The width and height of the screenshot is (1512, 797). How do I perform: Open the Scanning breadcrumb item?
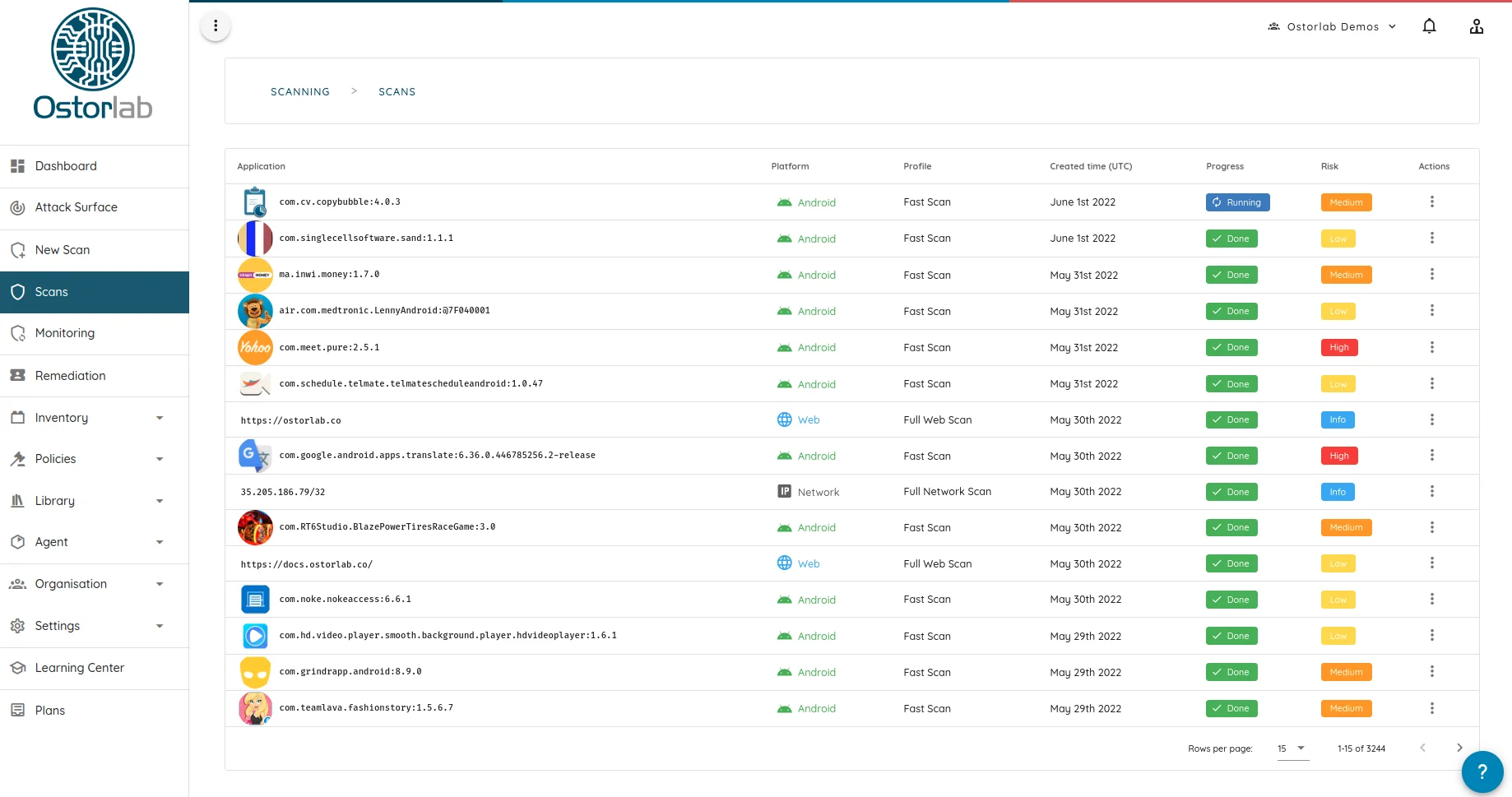pyautogui.click(x=299, y=91)
